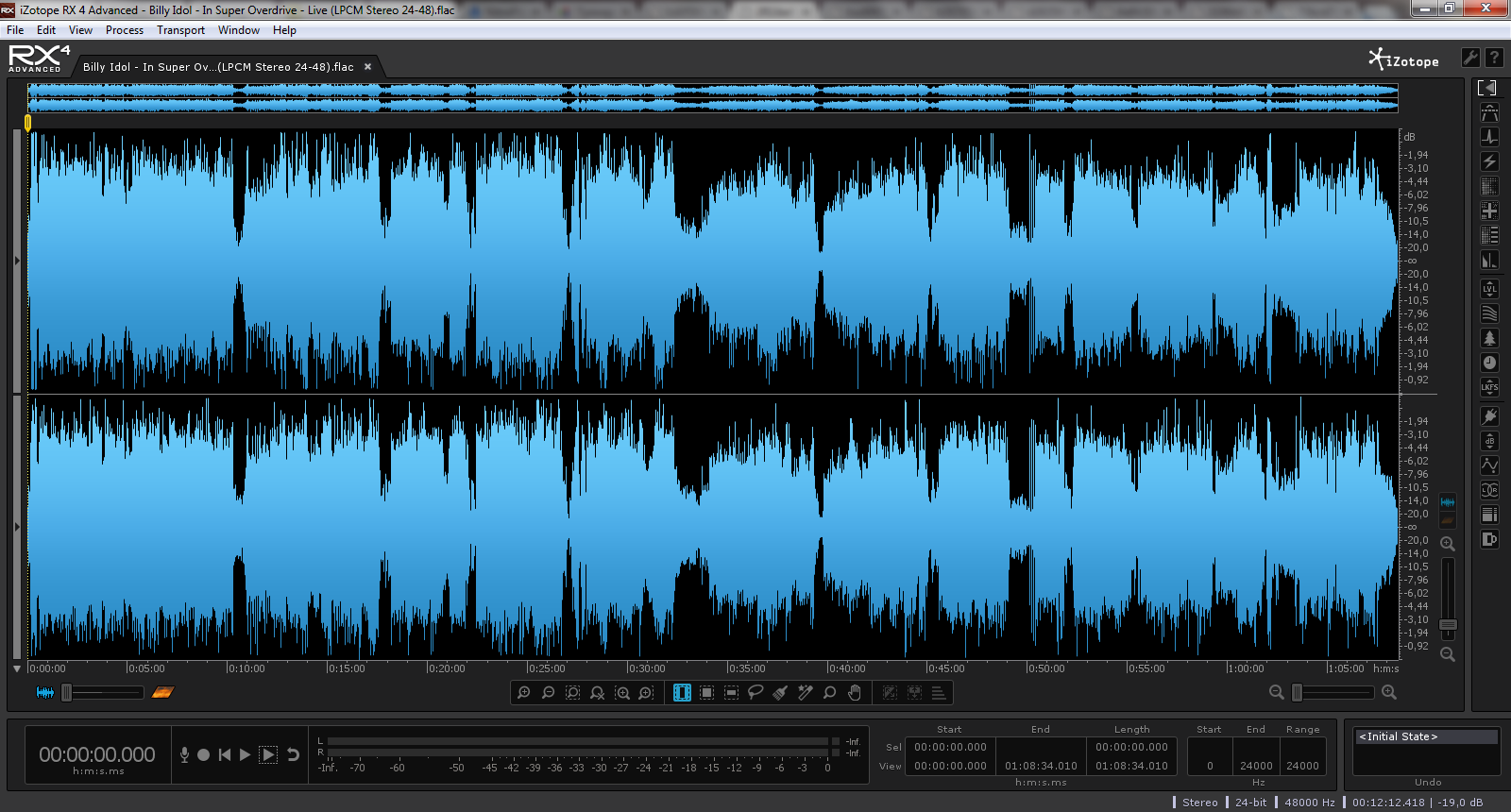Zoom to selection in toolbar
This screenshot has height=812, width=1511.
(573, 693)
